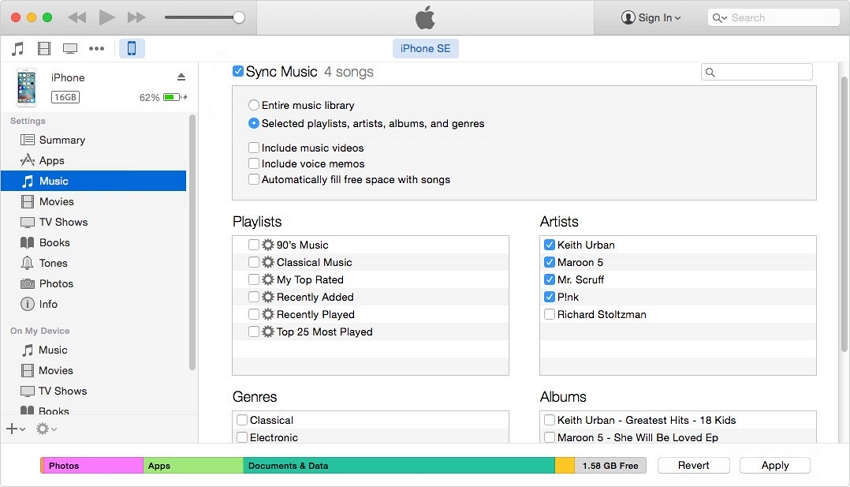Screen dimensions: 850x487
Task: Check the Recently Played playlist
Action: [x=254, y=314]
